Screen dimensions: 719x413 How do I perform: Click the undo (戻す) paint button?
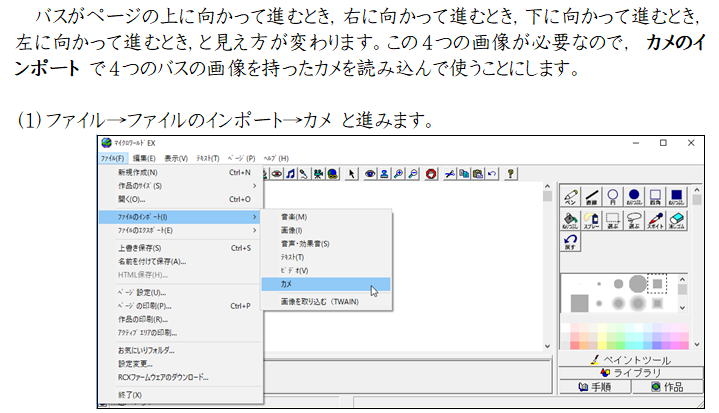(570, 241)
